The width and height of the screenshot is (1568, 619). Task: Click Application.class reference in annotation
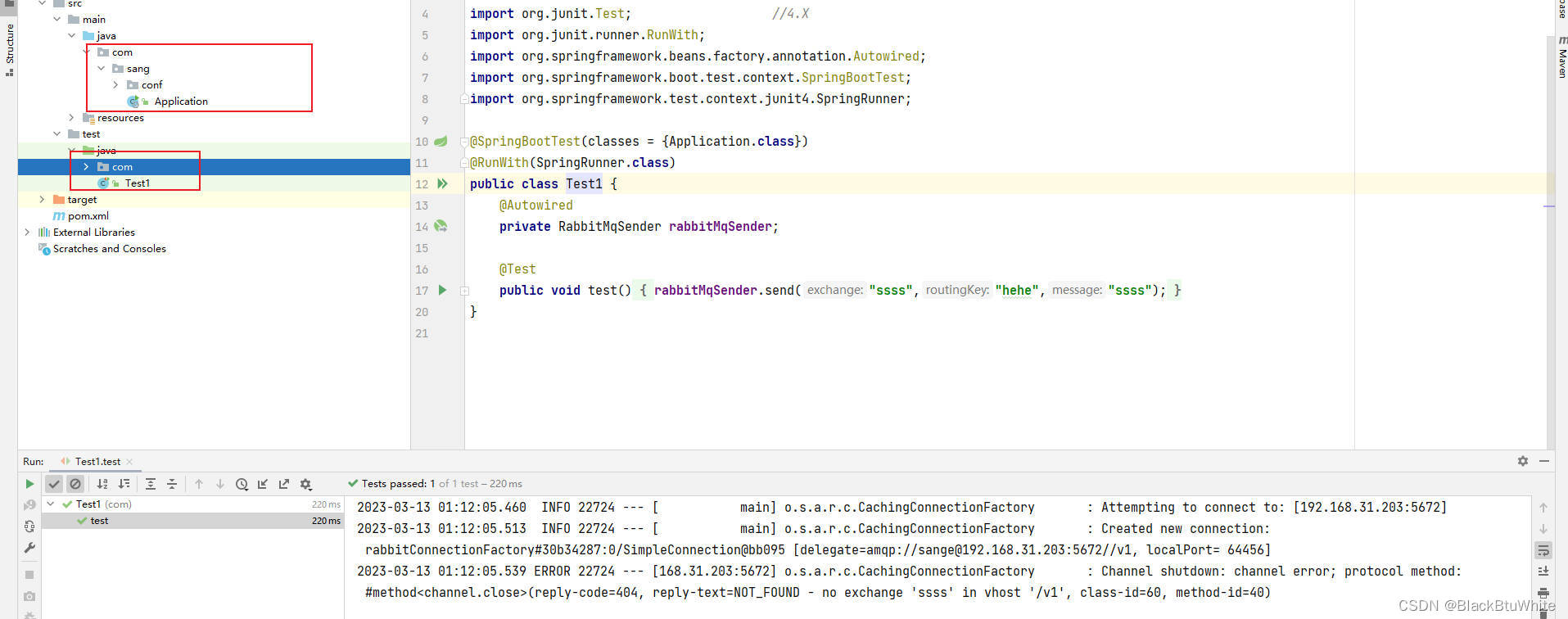(x=731, y=141)
